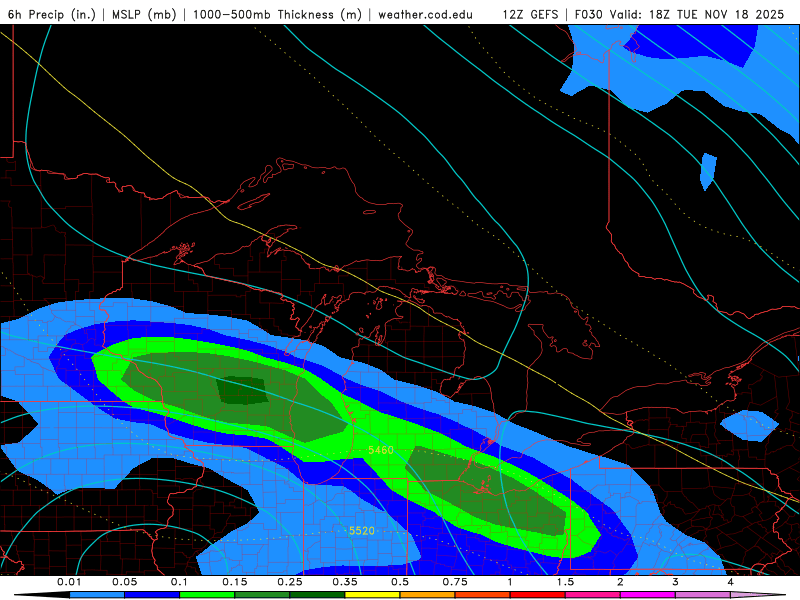Select the legend swatch between 1.5 and 2
The height and width of the screenshot is (600, 800).
point(593,595)
